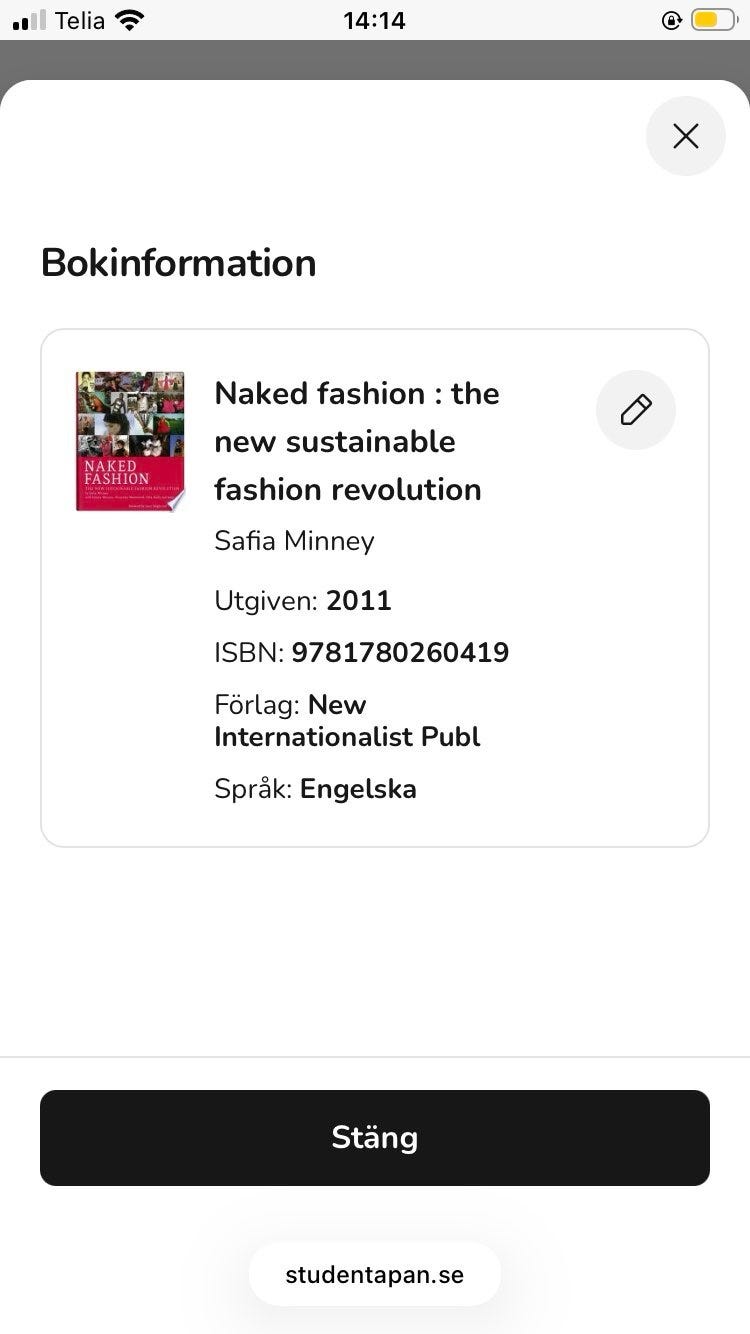Tap the Utgiven label text

(266, 601)
